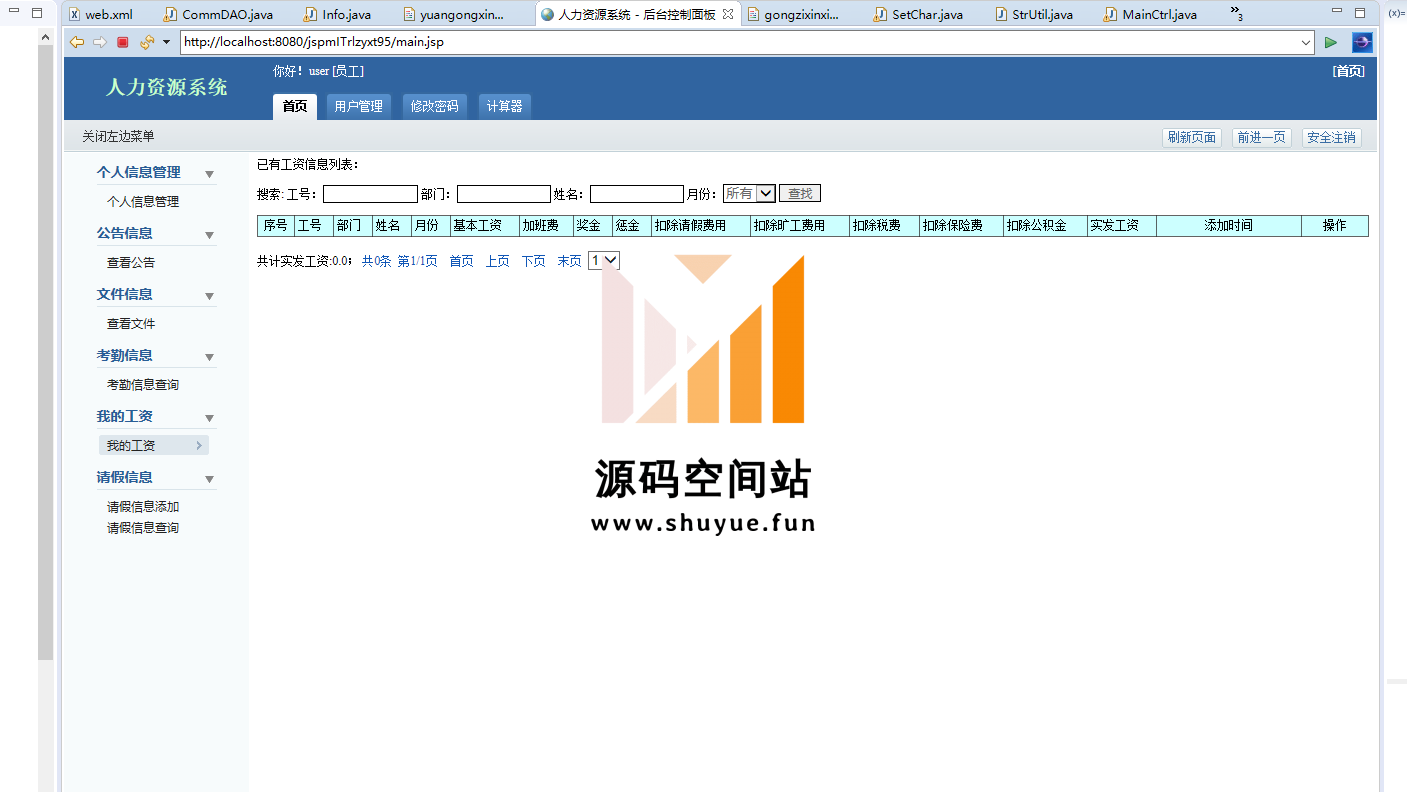
Task: Stop page loading with the red square icon
Action: (x=123, y=42)
